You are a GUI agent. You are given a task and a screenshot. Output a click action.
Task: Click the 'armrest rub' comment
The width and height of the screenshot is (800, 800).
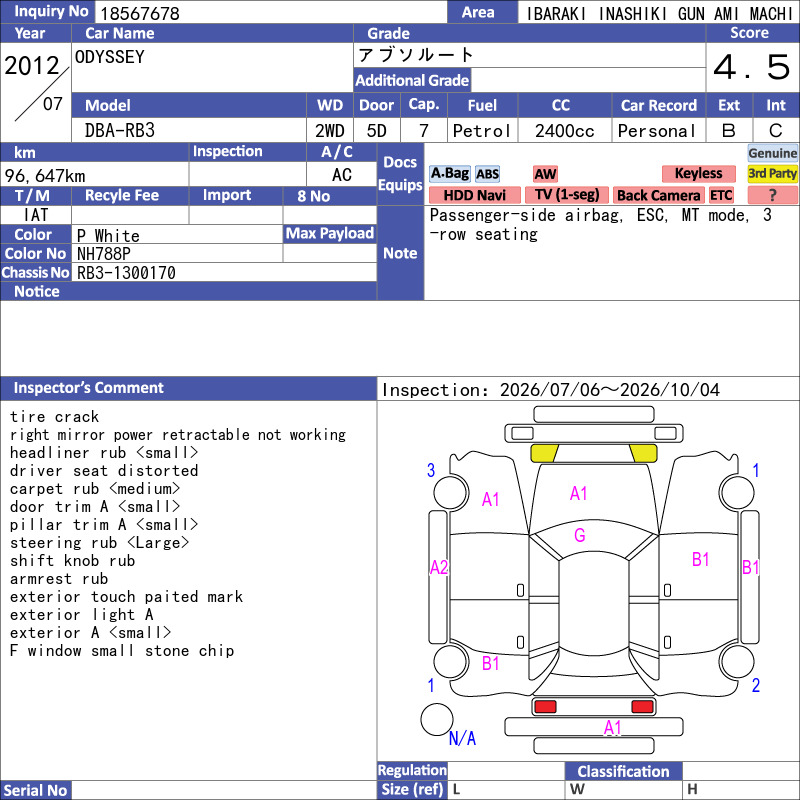[59, 579]
